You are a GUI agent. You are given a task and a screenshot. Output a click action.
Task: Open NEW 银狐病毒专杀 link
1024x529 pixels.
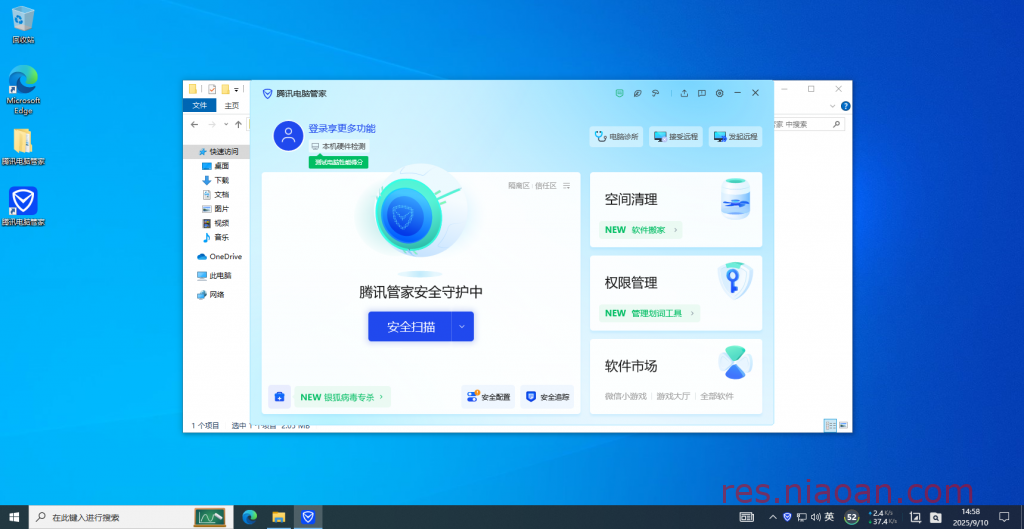tap(342, 396)
